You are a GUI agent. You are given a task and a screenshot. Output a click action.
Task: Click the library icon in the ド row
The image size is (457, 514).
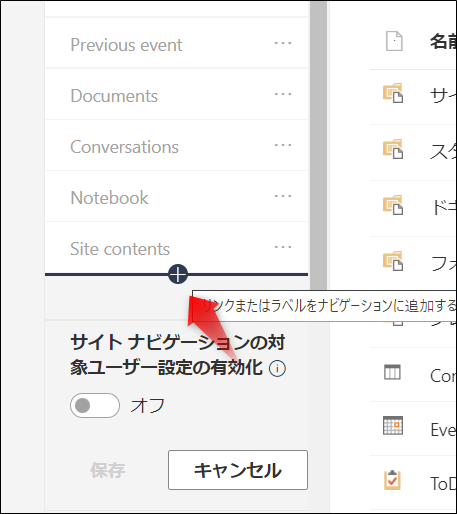pyautogui.click(x=393, y=205)
